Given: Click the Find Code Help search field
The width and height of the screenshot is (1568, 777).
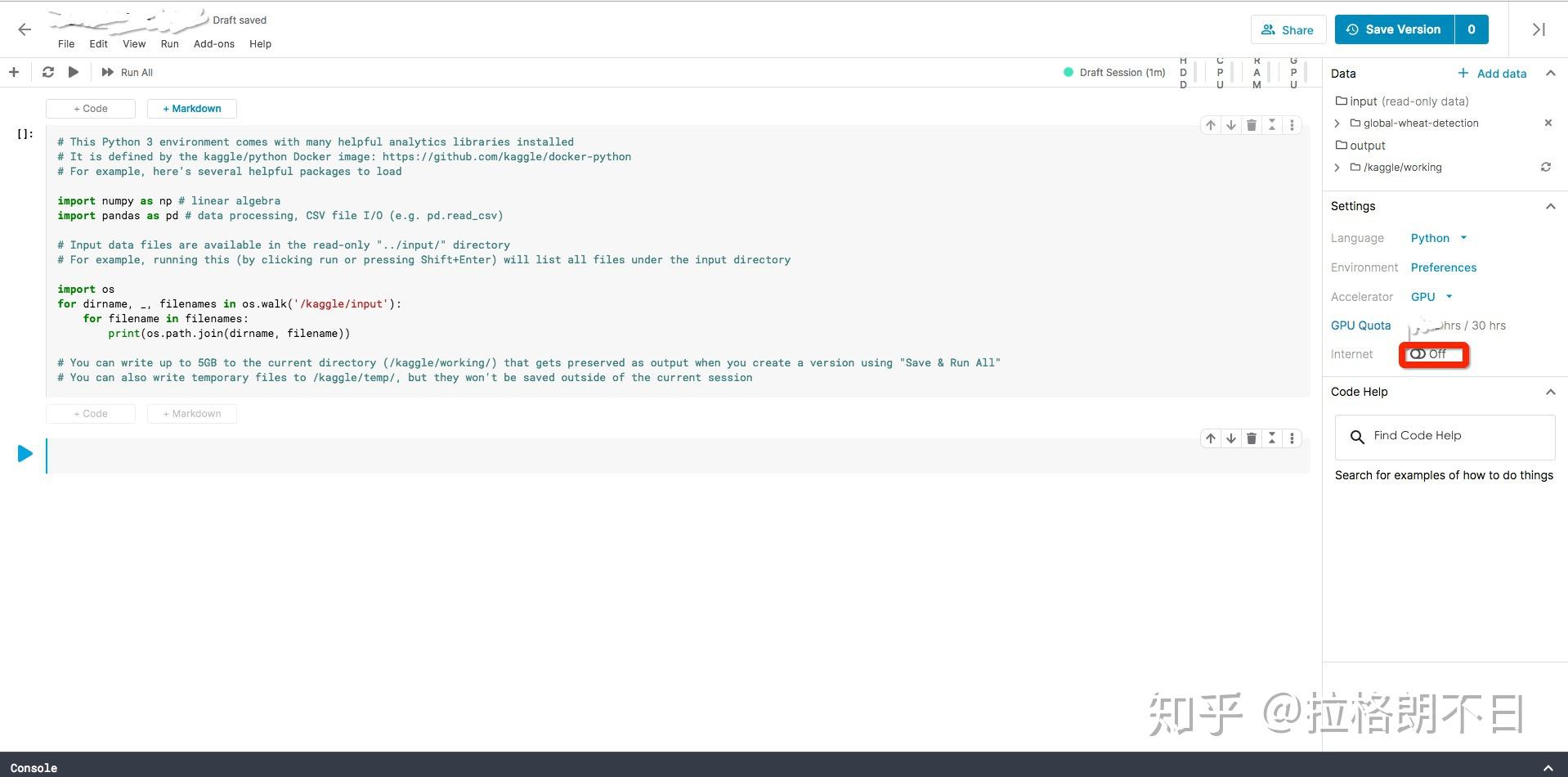Looking at the screenshot, I should [x=1444, y=436].
